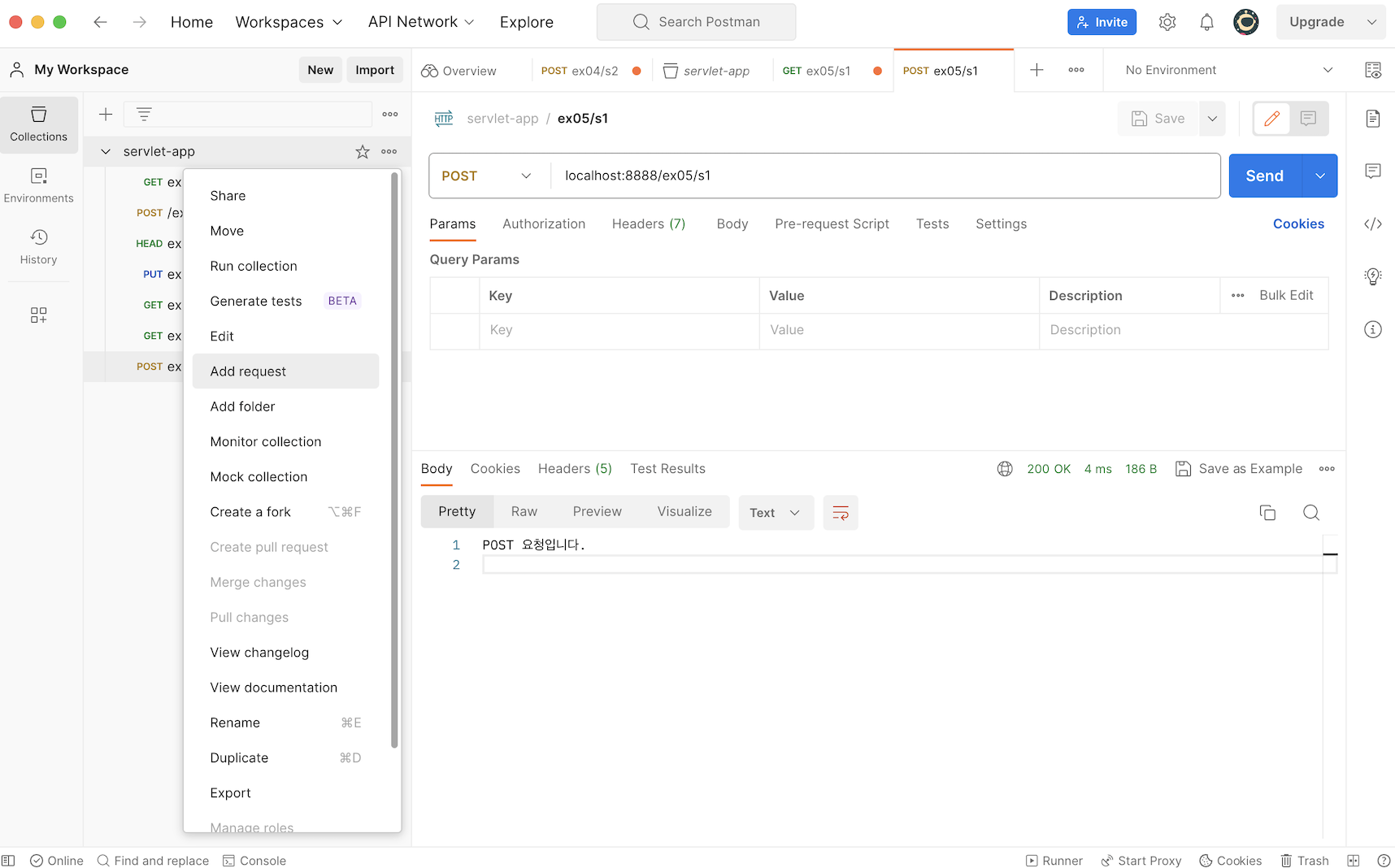Viewport: 1395px width, 868px height.
Task: Click Save as Example
Action: [x=1239, y=469]
